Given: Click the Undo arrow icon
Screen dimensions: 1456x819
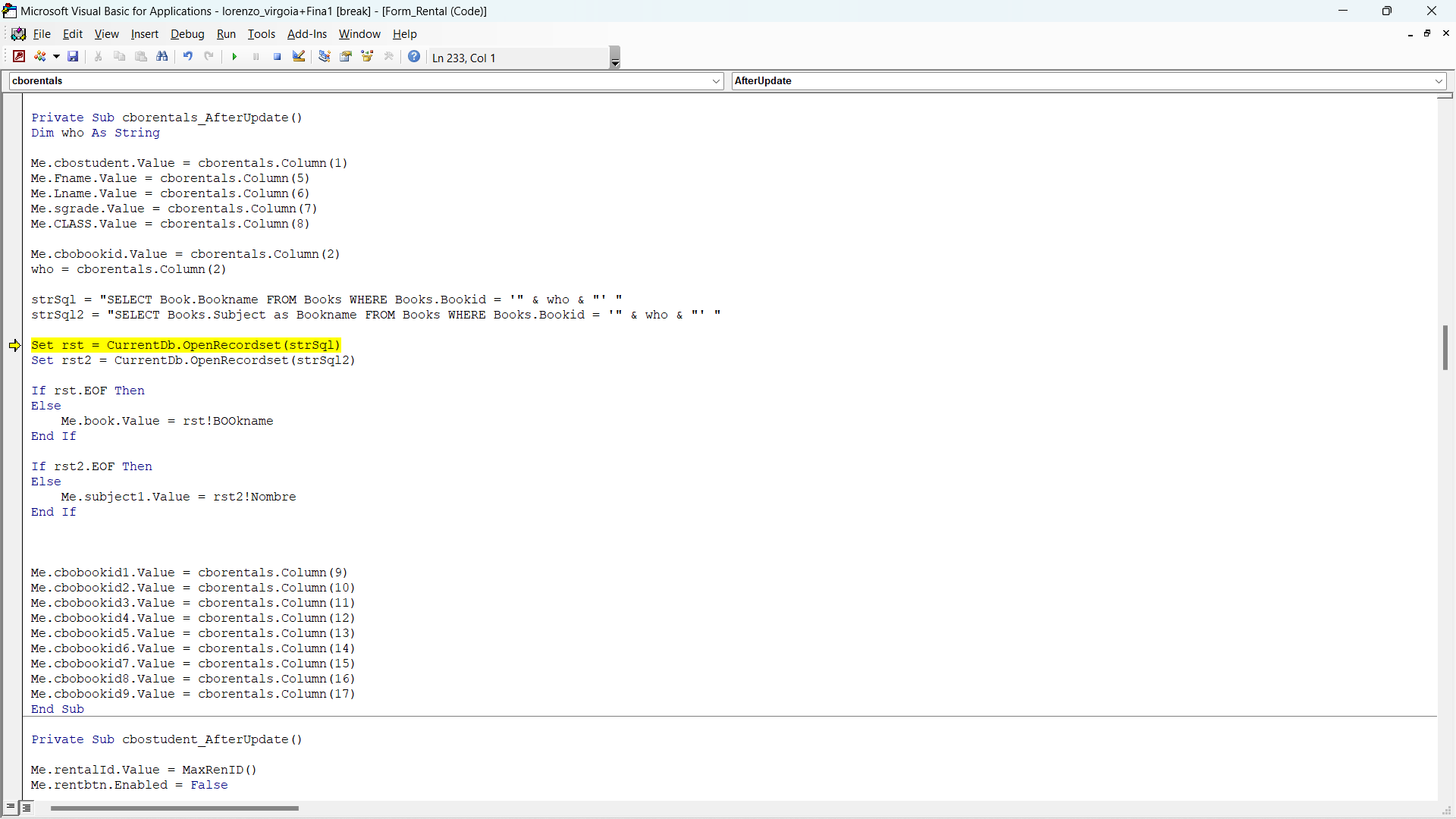Looking at the screenshot, I should tap(187, 57).
